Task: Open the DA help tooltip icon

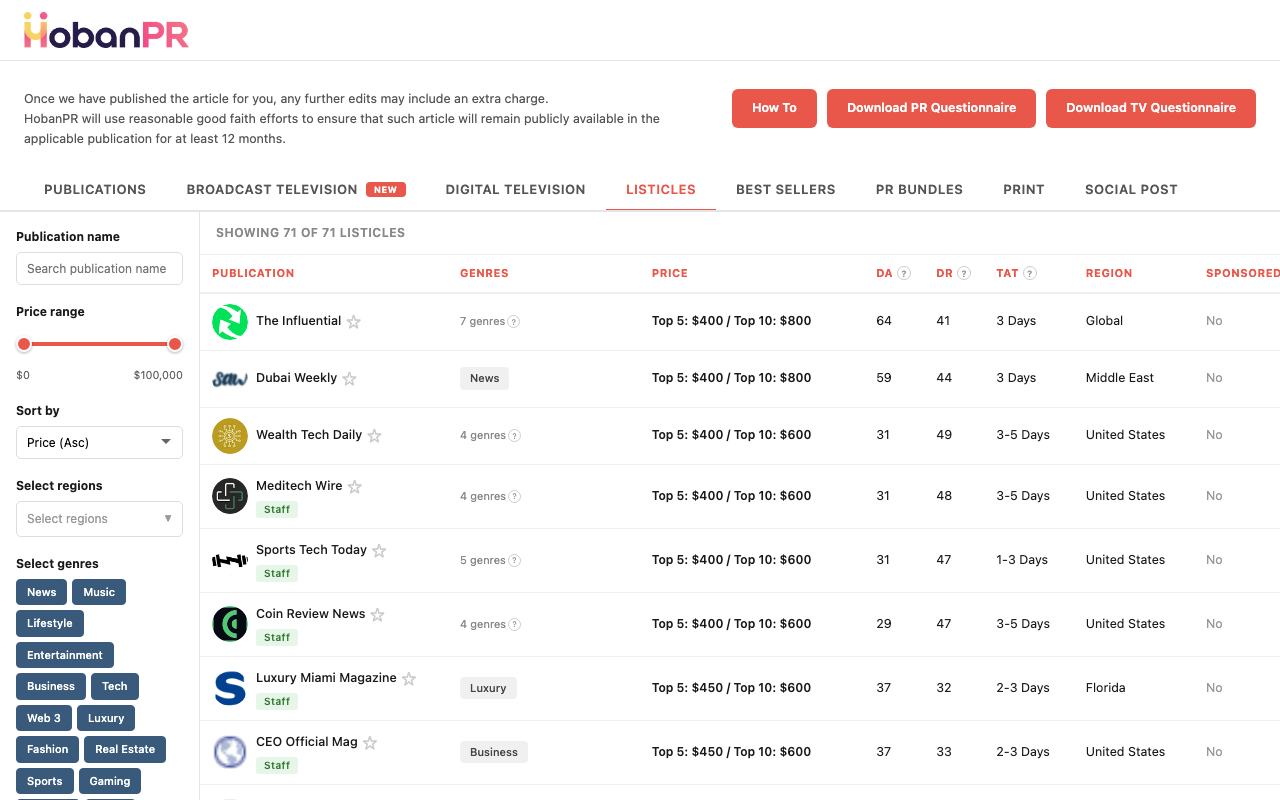Action: 905,273
